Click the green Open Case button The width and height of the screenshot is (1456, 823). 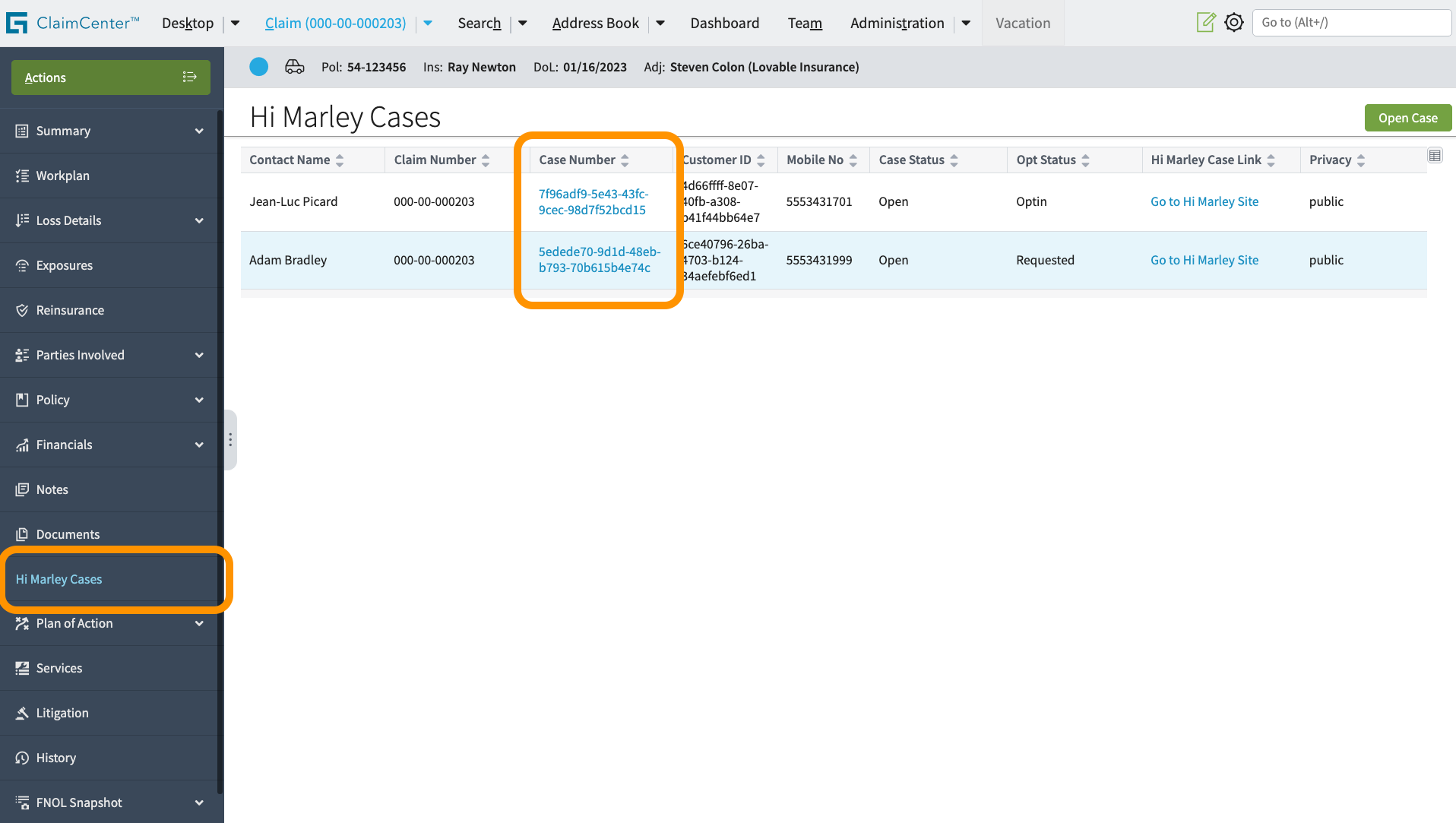click(1407, 118)
